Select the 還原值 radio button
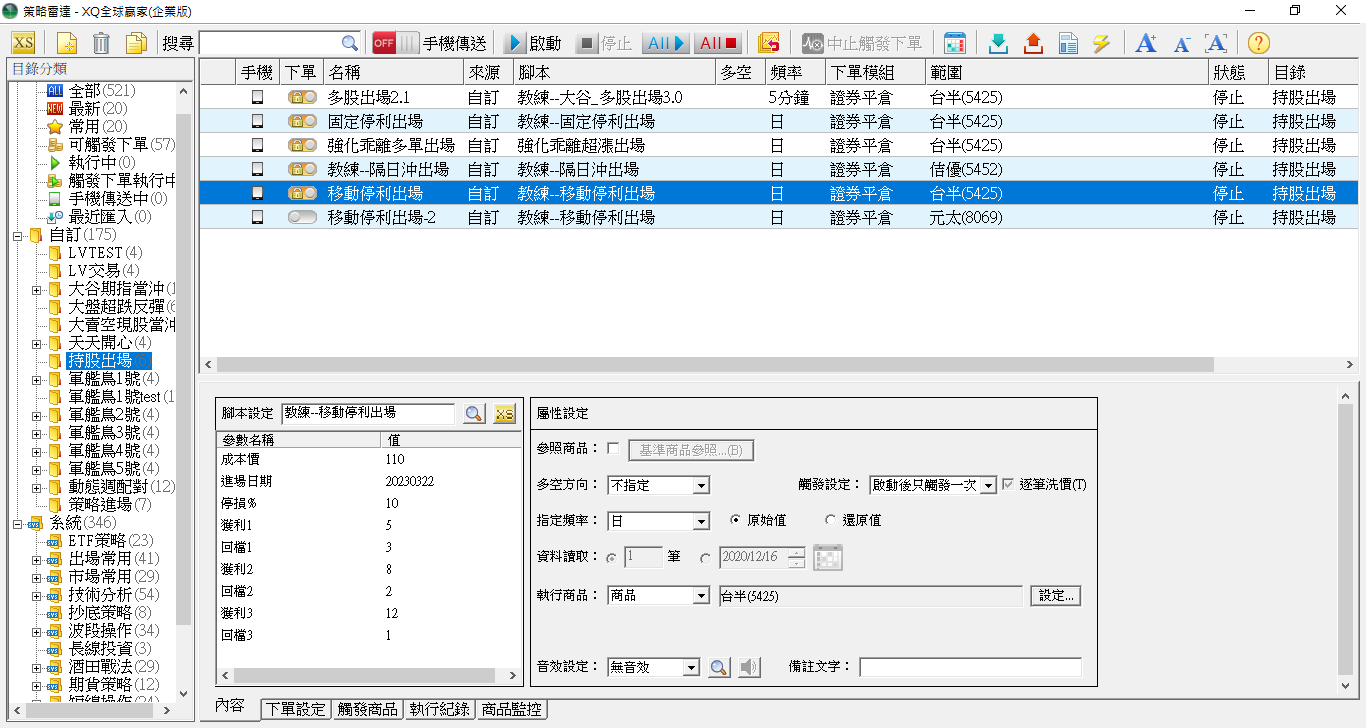1366x728 pixels. tap(830, 521)
